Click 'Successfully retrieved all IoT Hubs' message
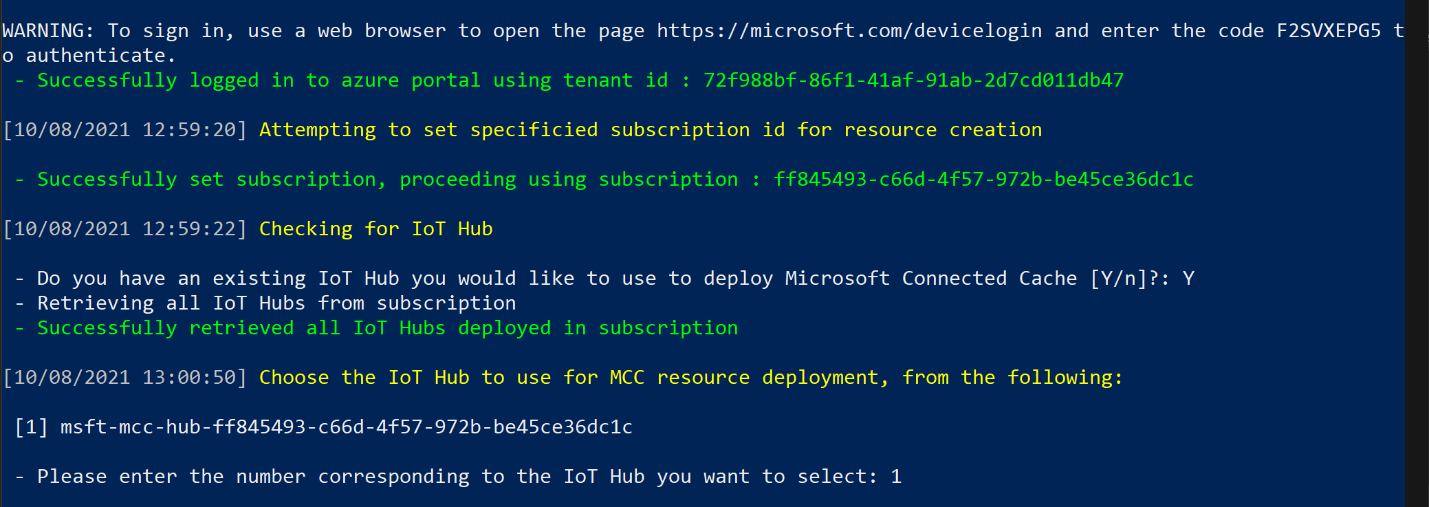The image size is (1429, 507). click(x=387, y=328)
